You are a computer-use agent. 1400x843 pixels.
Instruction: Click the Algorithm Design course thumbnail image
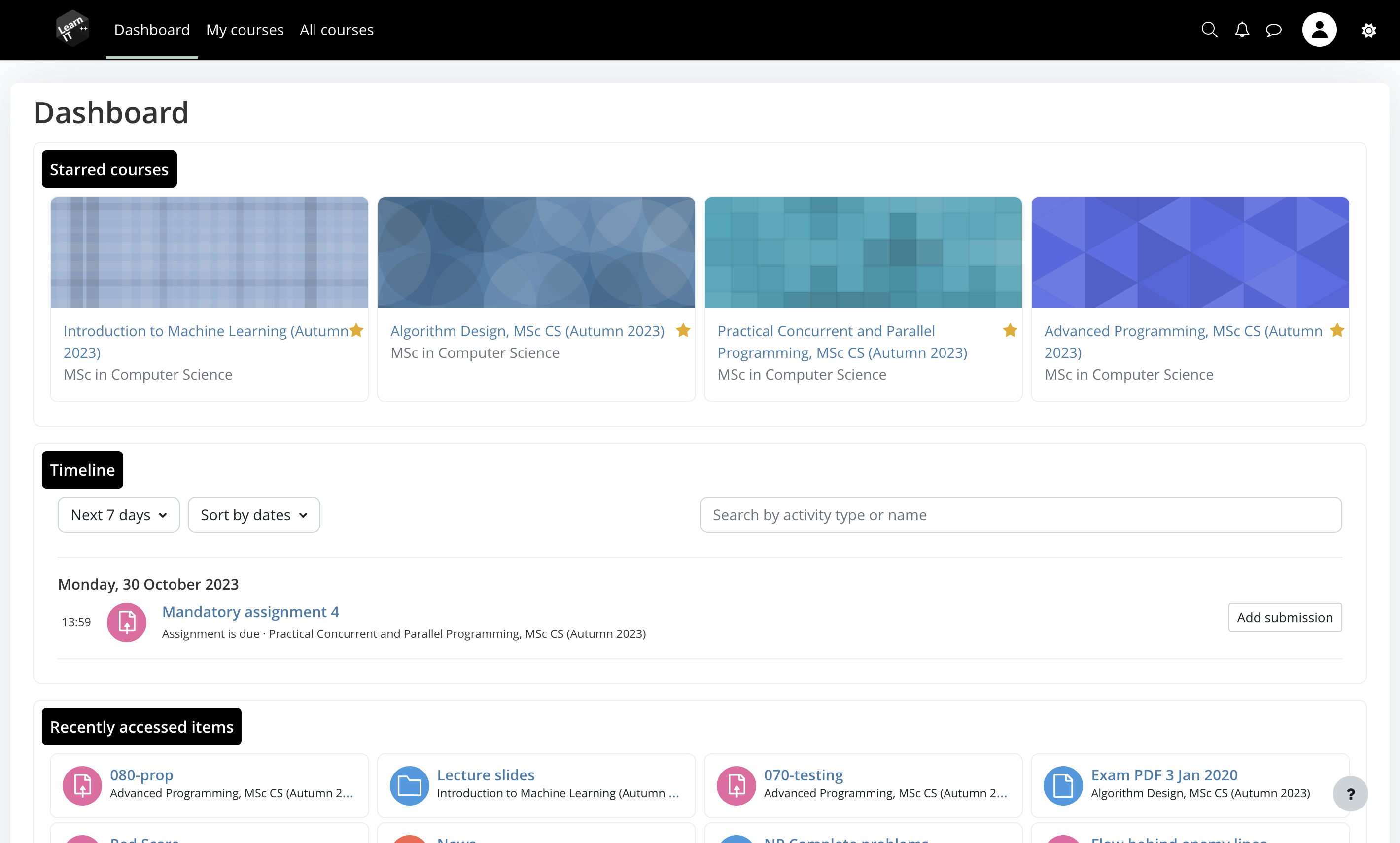point(535,251)
